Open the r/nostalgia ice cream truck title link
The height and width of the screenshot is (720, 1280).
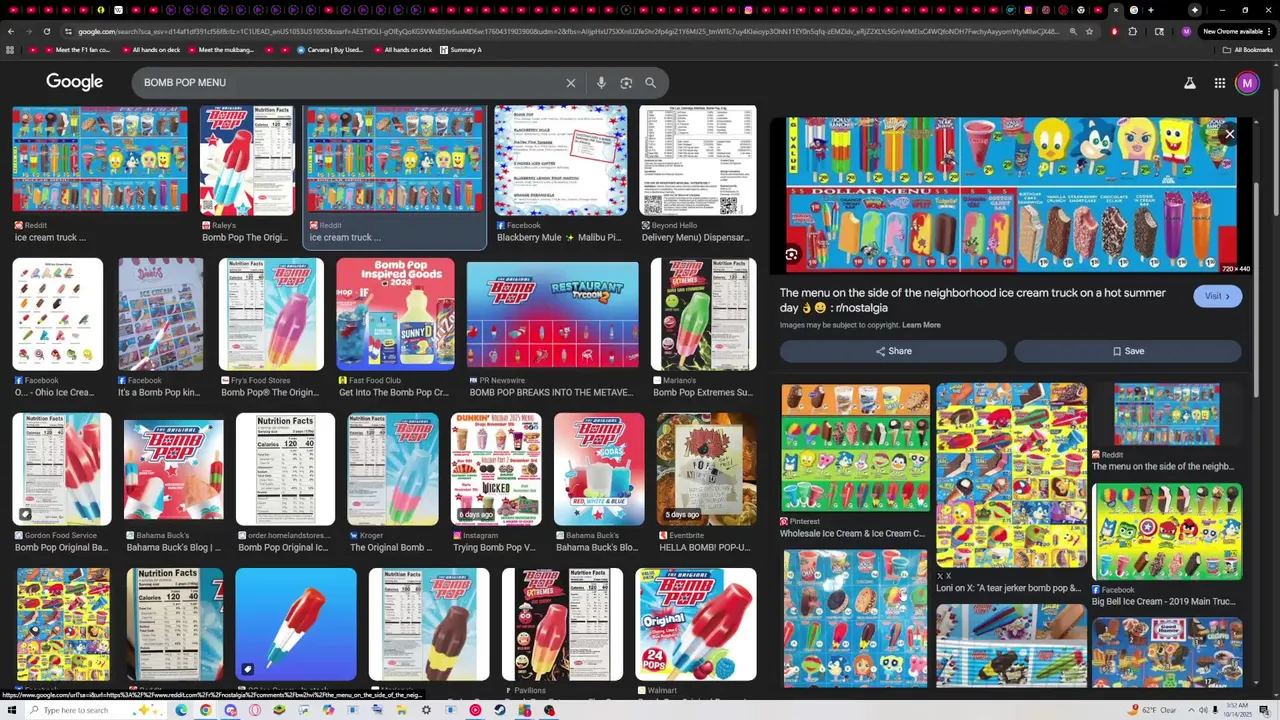click(x=973, y=300)
